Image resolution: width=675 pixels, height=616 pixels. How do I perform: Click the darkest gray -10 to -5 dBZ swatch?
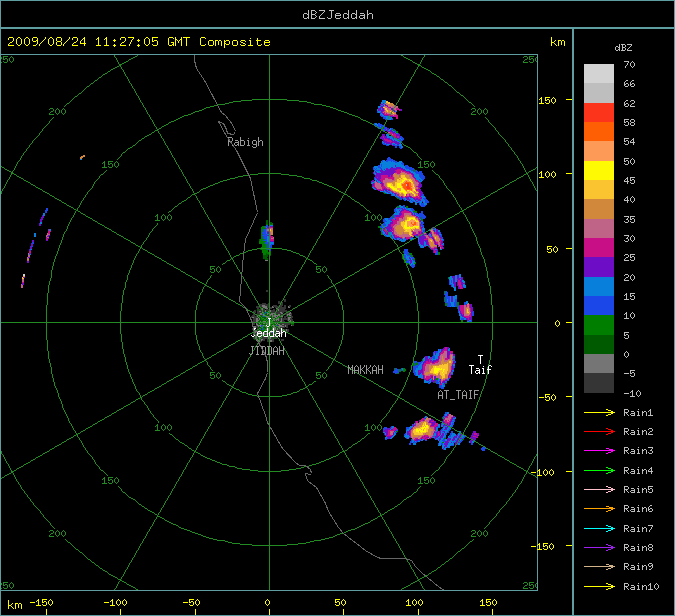(599, 383)
